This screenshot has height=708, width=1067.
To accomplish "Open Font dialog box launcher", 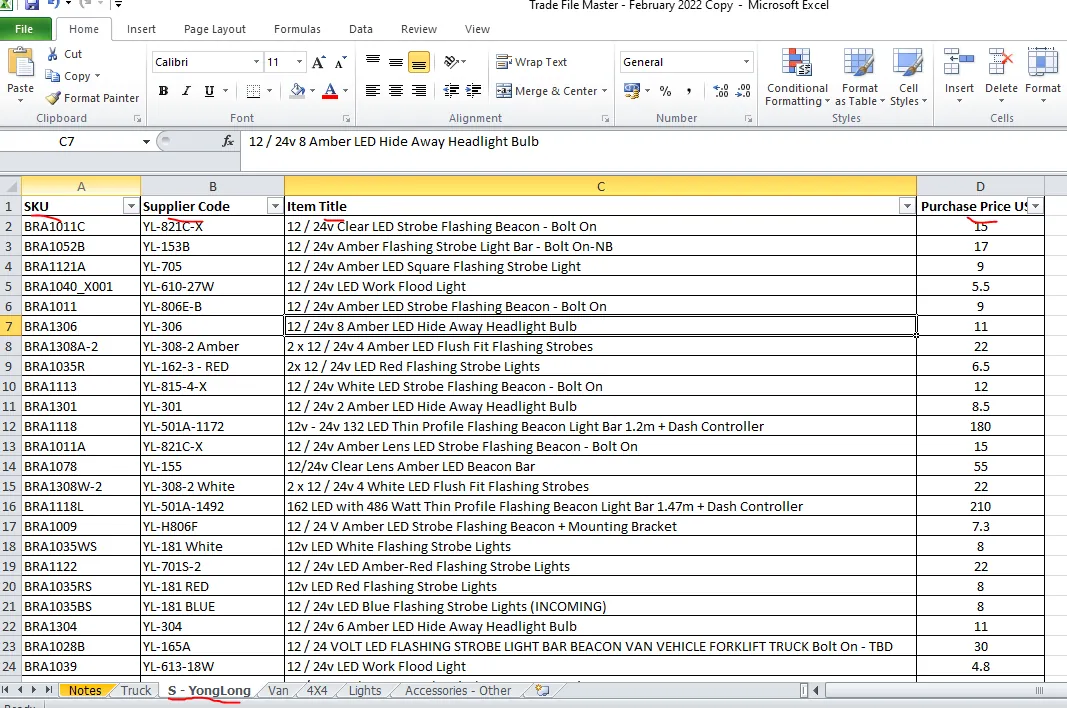I will 346,118.
